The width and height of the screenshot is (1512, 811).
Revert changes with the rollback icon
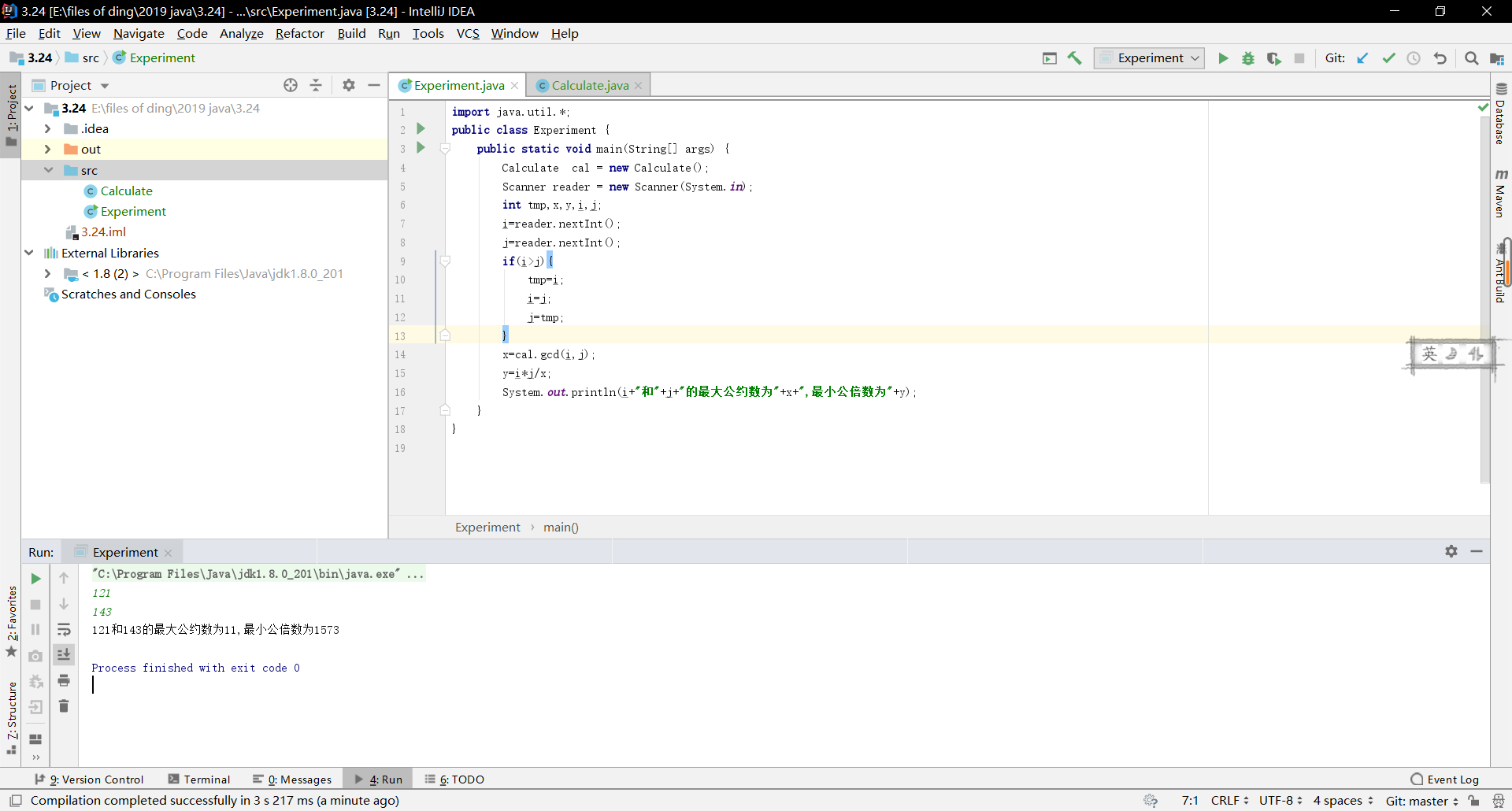(x=1440, y=58)
